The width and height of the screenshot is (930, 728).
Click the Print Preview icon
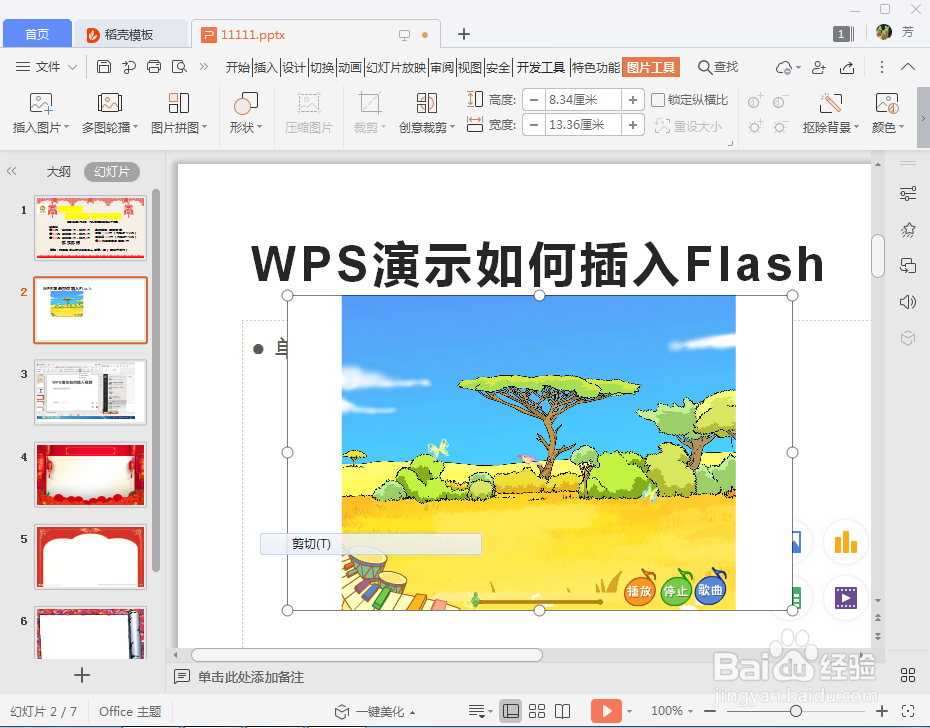coord(179,66)
